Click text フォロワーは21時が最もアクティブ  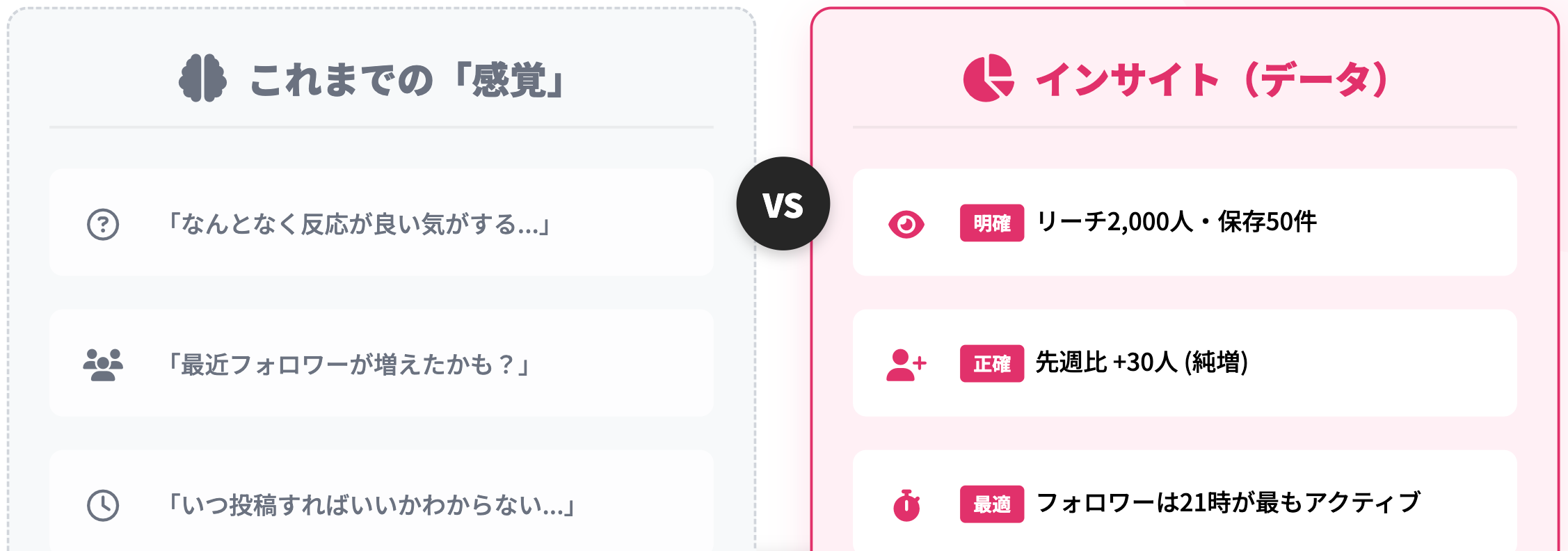pyautogui.click(x=1228, y=503)
